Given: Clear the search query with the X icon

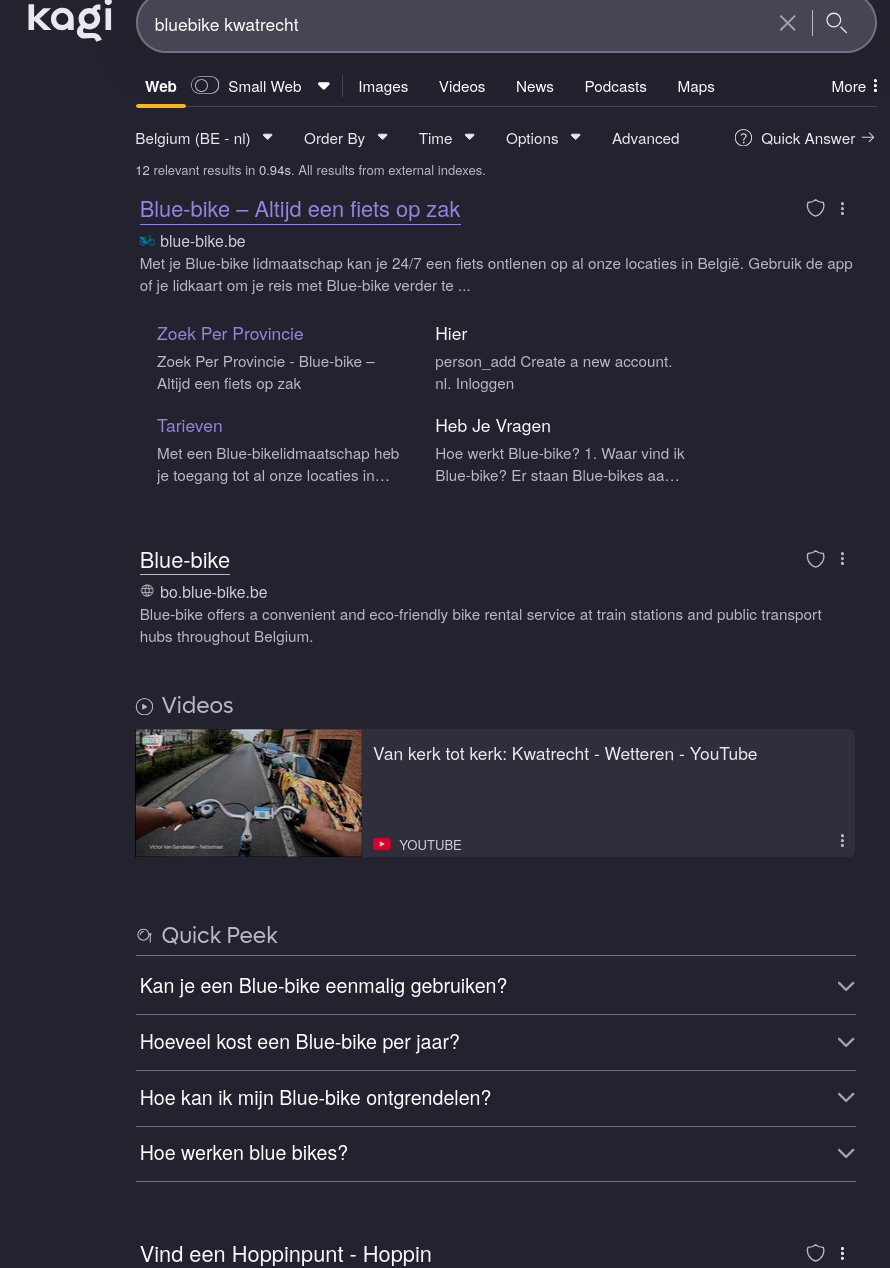Looking at the screenshot, I should pos(788,23).
